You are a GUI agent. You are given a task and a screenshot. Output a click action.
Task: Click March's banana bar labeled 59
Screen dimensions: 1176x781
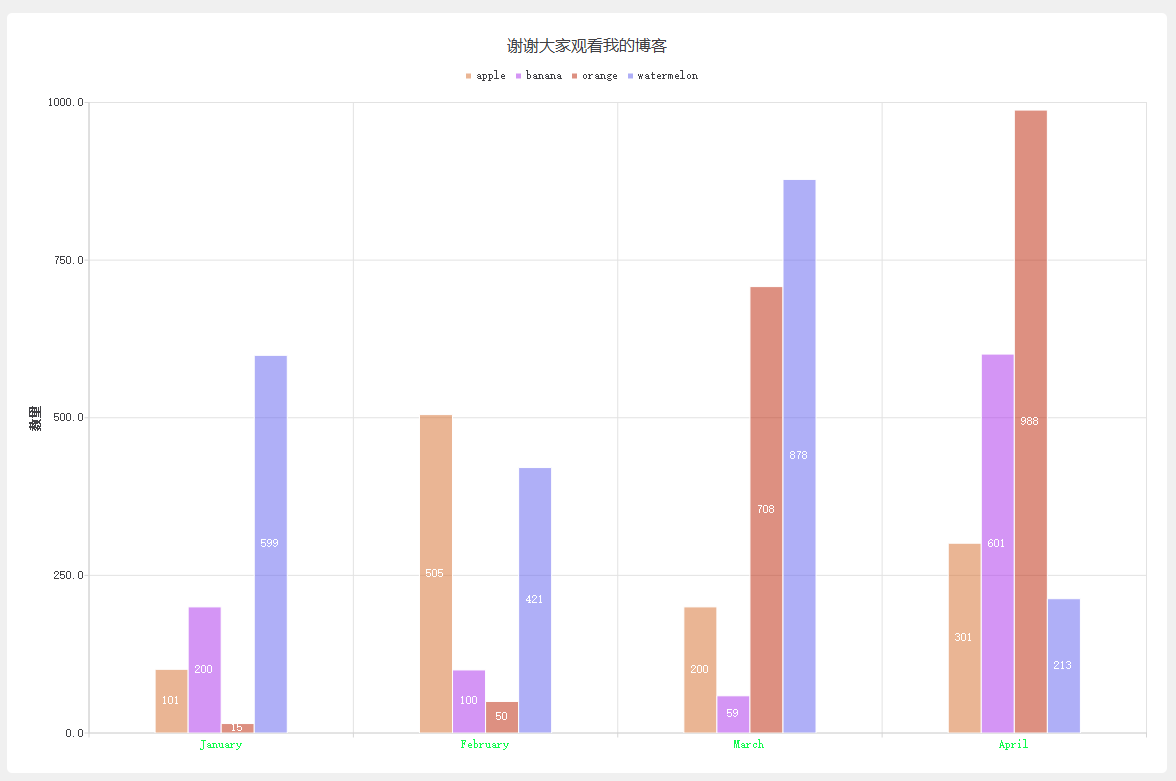click(x=731, y=712)
